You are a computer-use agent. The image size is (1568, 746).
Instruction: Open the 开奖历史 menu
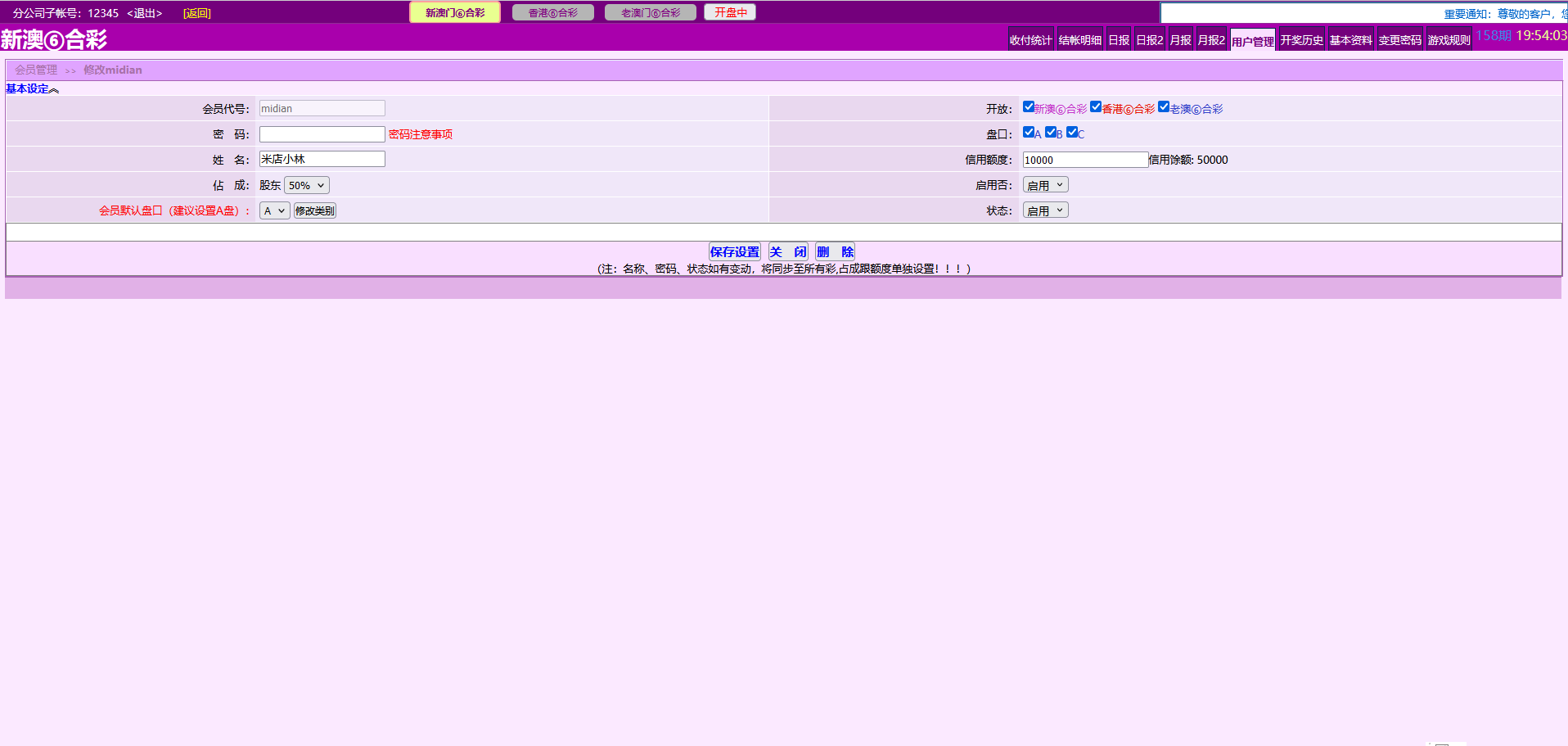(x=1302, y=40)
